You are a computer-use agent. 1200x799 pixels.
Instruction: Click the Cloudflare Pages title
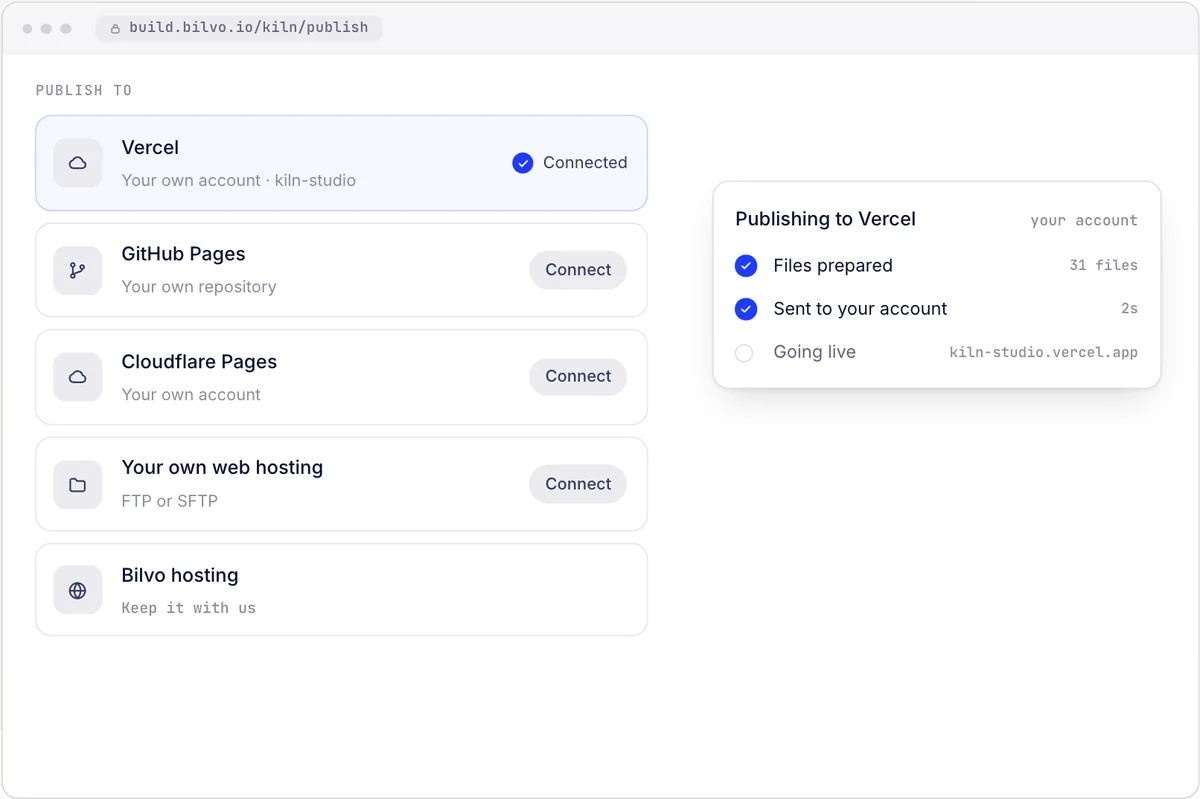point(199,362)
